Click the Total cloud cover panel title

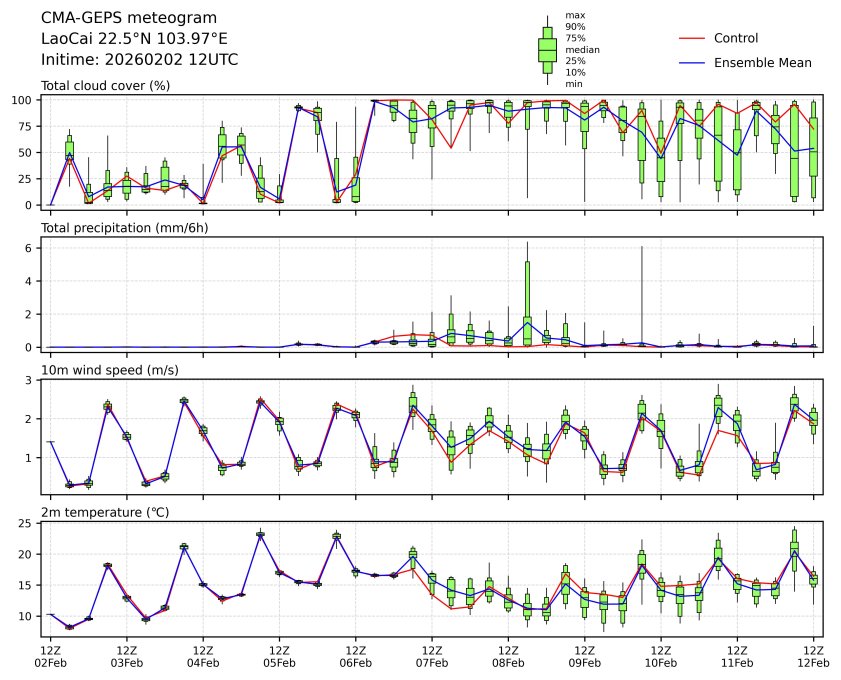click(x=105, y=85)
